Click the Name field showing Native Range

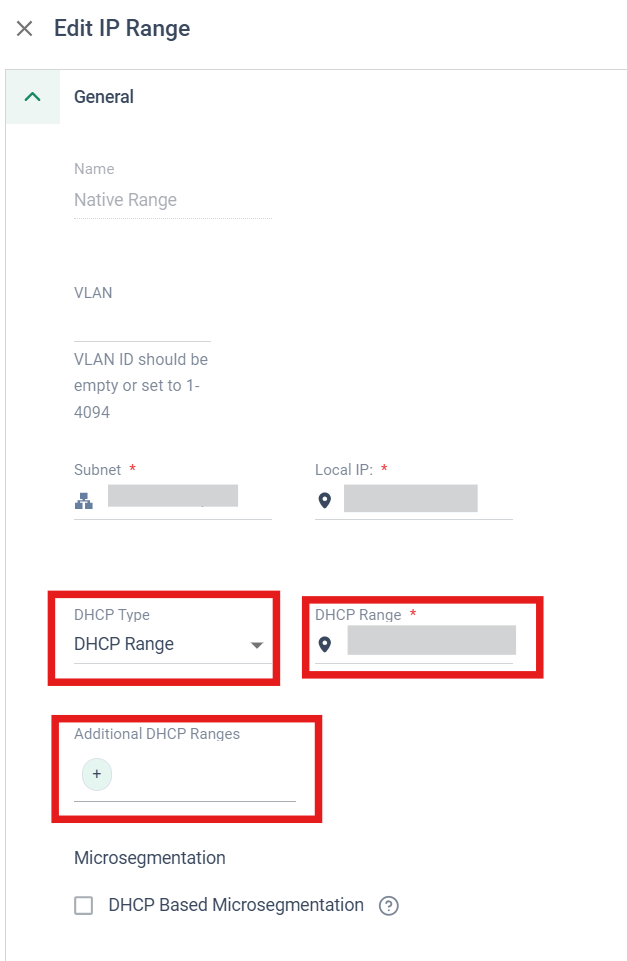pos(173,200)
